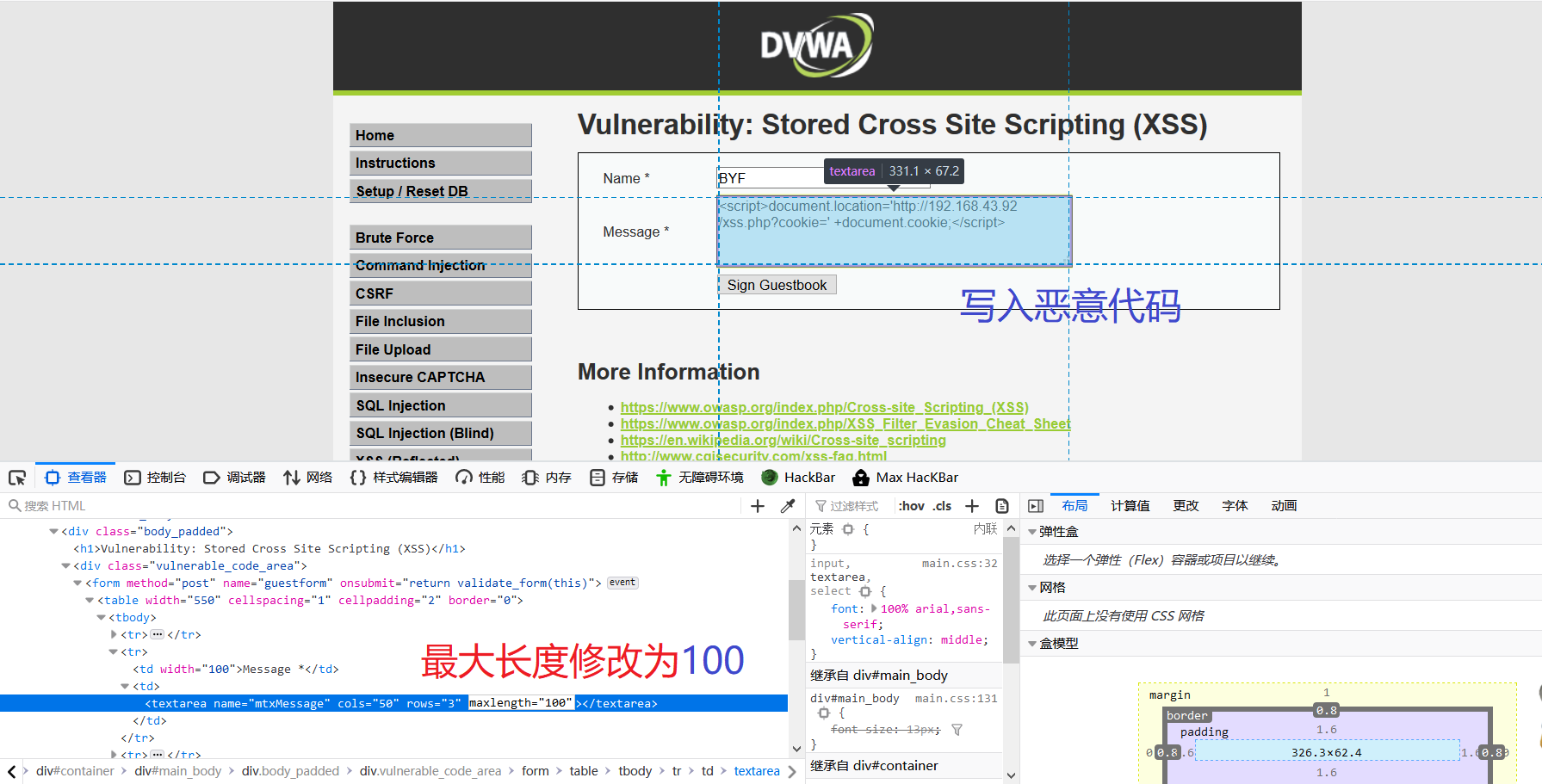
Task: Collapse the form guestform node arrow
Action: [x=77, y=583]
